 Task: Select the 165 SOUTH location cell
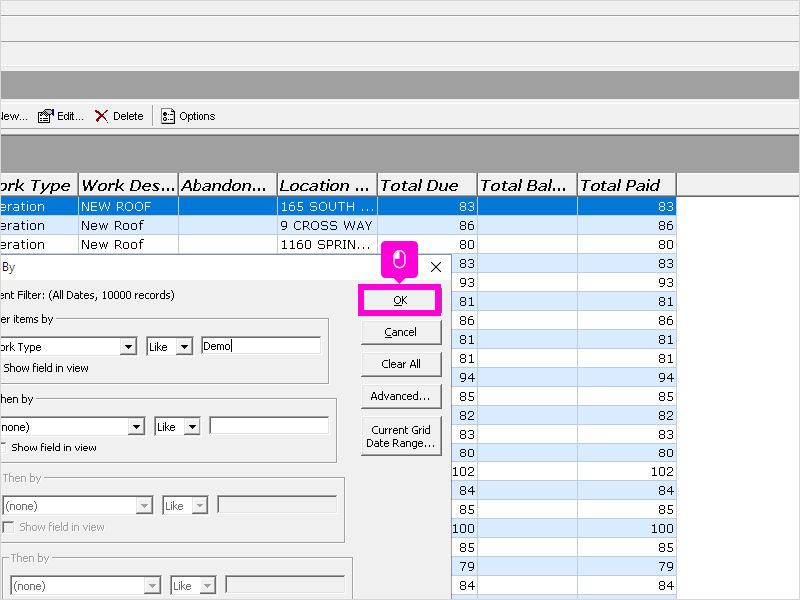pos(327,207)
